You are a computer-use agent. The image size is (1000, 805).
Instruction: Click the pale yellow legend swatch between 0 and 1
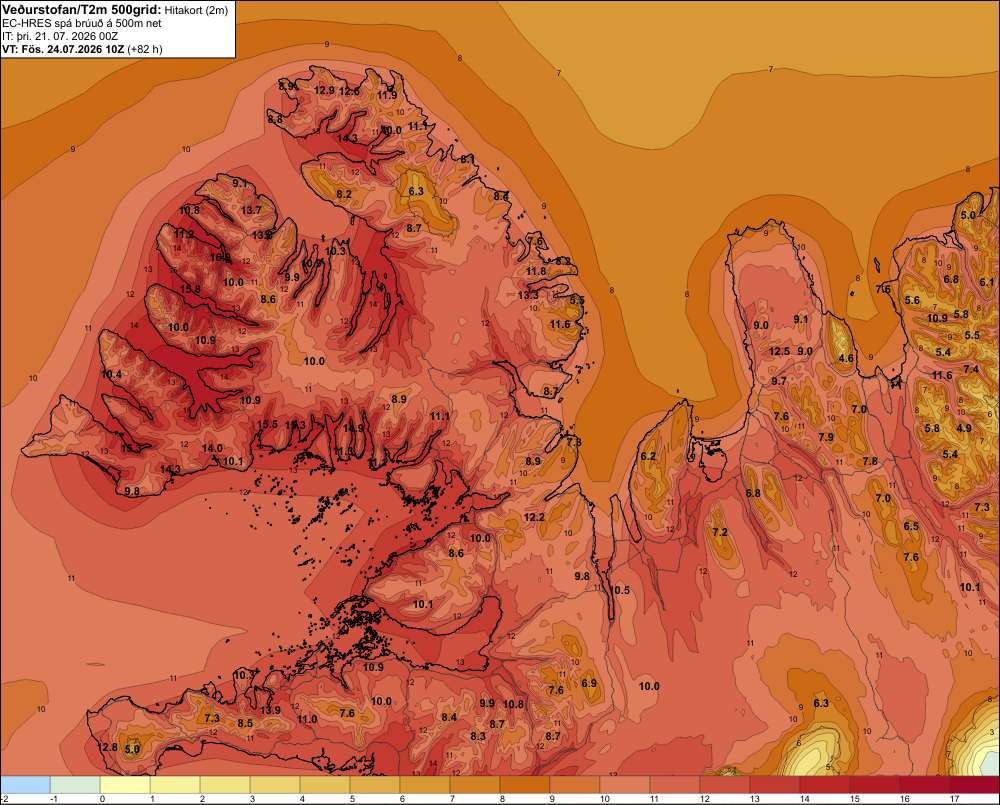(x=125, y=784)
